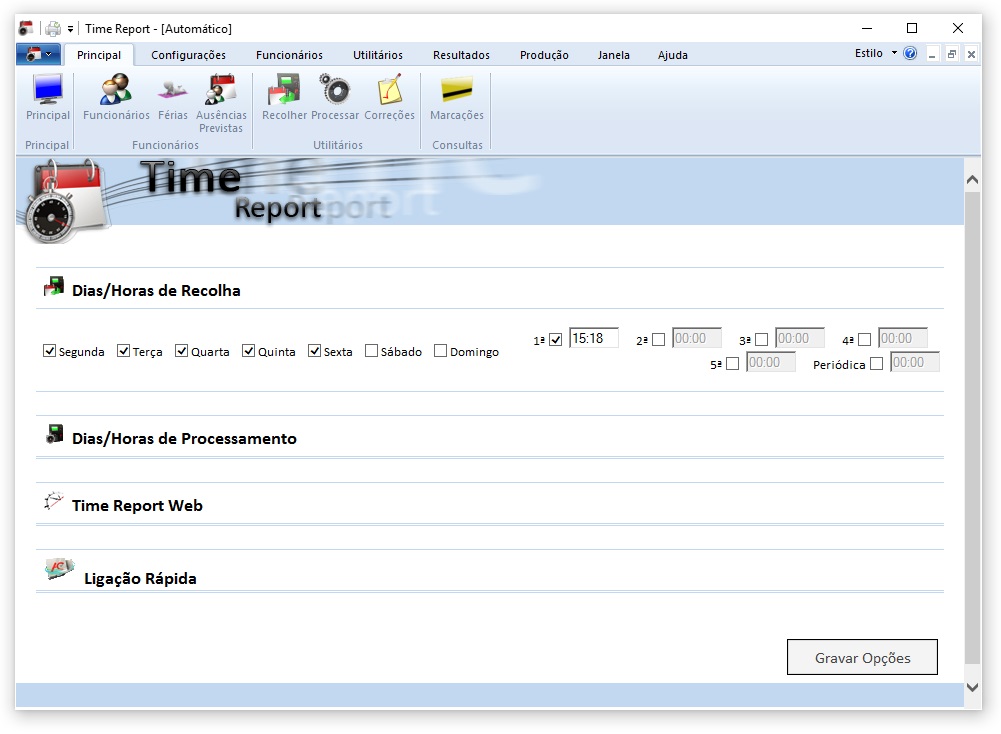Minimize the inner document window
The width and height of the screenshot is (1001, 734).
tap(932, 54)
